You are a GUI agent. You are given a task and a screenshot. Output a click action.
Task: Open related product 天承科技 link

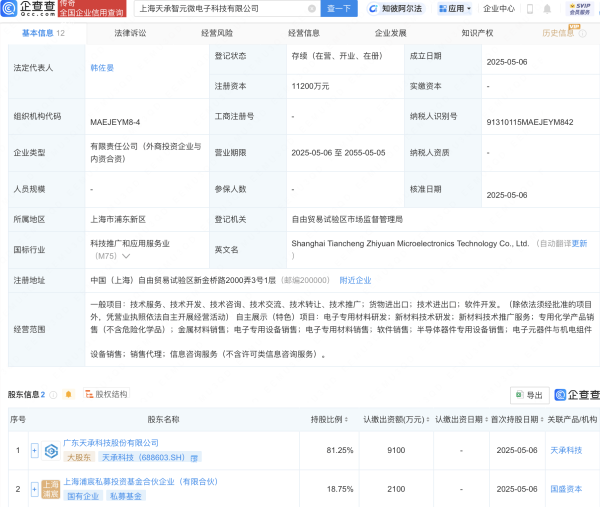click(x=566, y=450)
